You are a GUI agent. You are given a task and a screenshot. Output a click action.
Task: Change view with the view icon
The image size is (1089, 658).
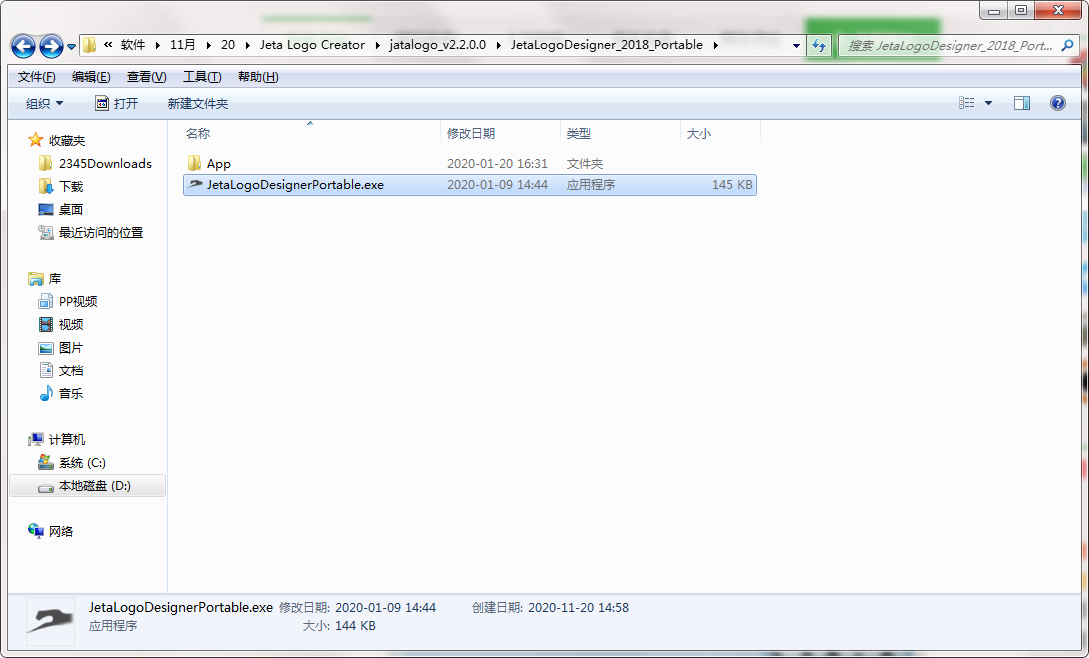tap(967, 103)
